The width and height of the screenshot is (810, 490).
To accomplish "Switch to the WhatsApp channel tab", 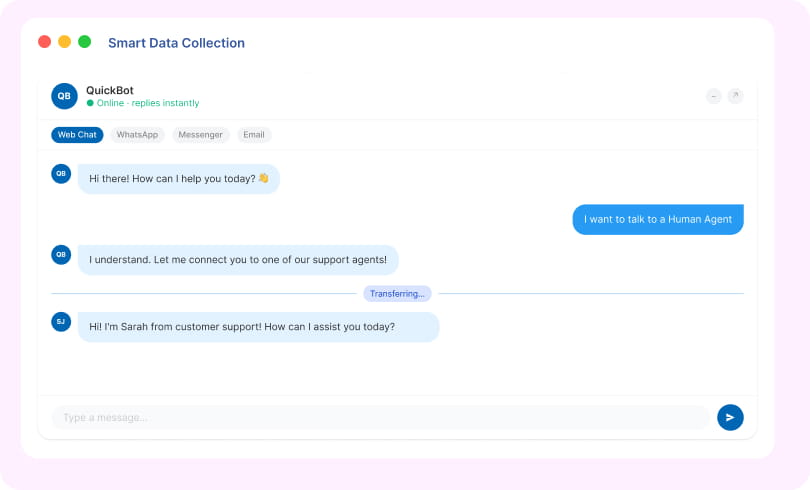I will tap(137, 135).
